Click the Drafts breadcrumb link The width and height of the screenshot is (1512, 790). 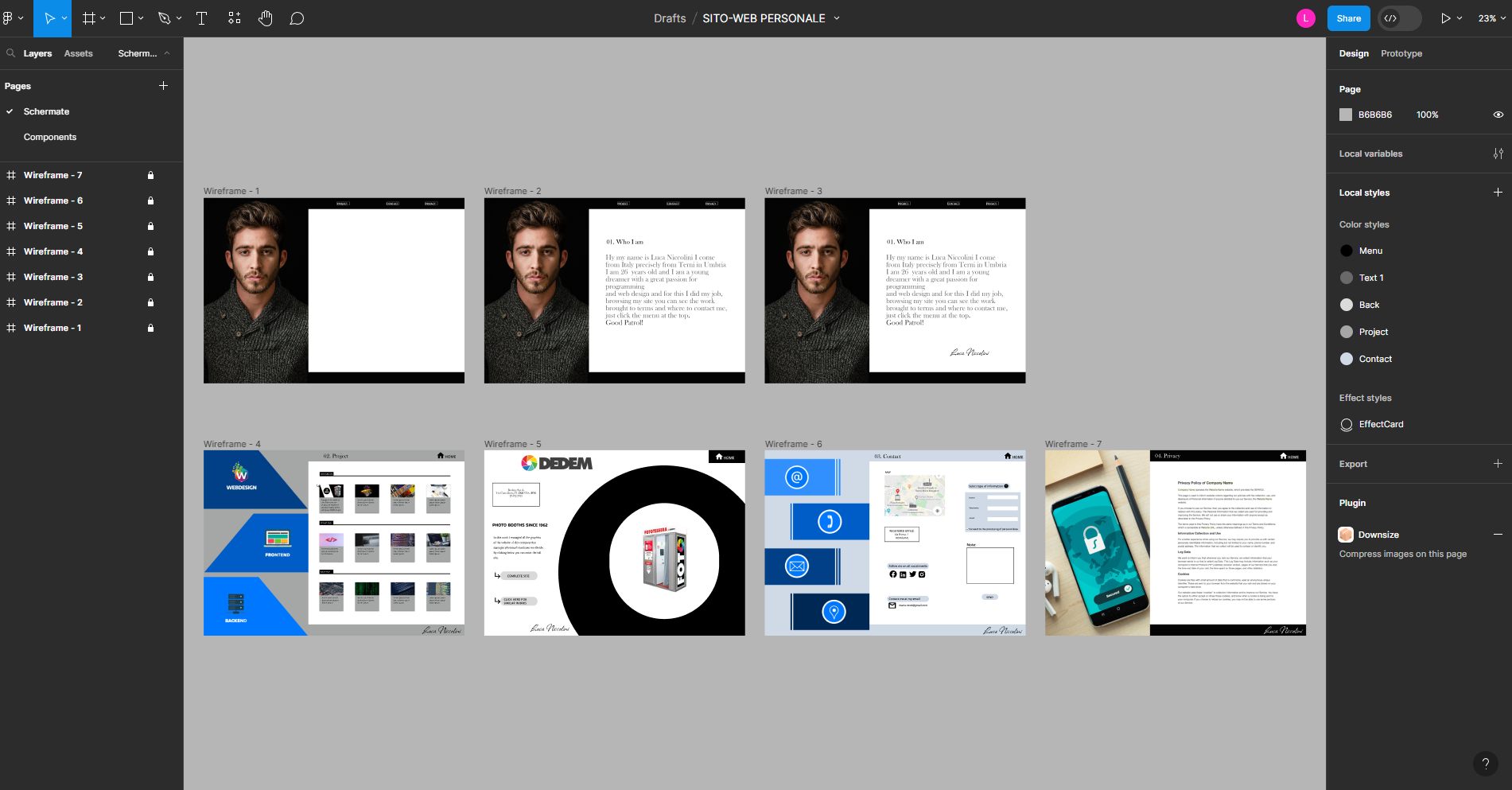[670, 18]
